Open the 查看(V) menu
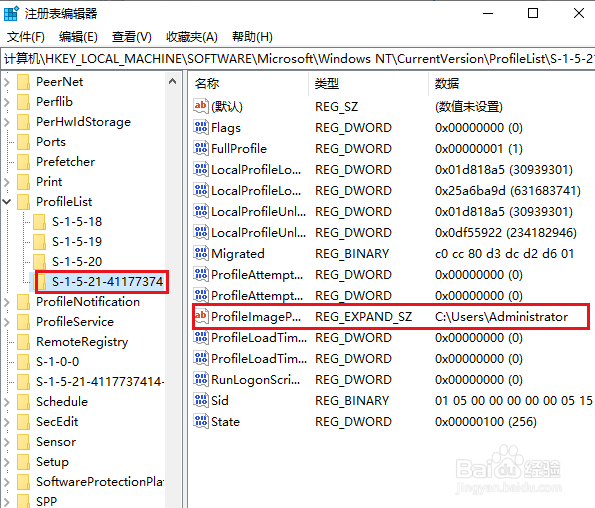 click(131, 37)
